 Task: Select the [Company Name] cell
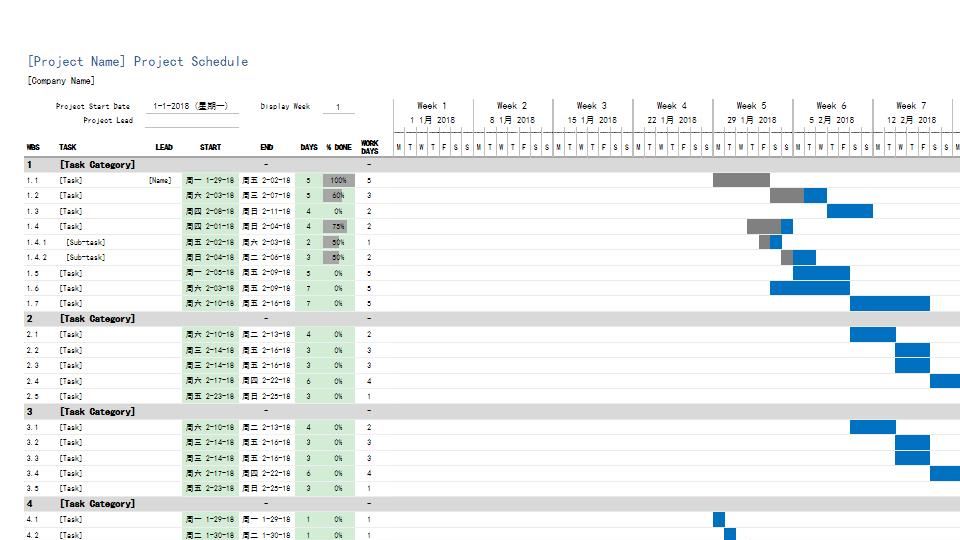tap(61, 81)
